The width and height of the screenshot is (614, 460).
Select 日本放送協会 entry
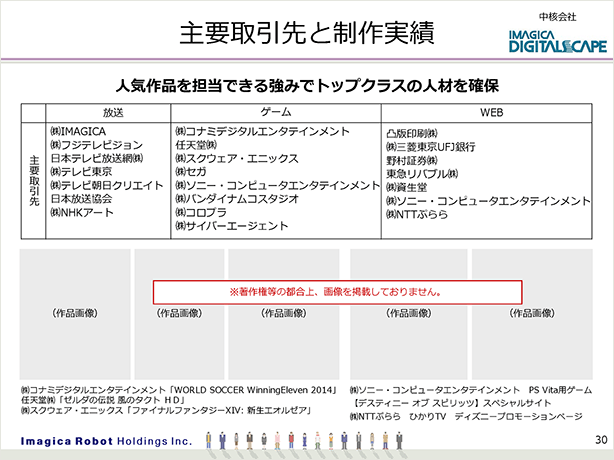pos(81,198)
